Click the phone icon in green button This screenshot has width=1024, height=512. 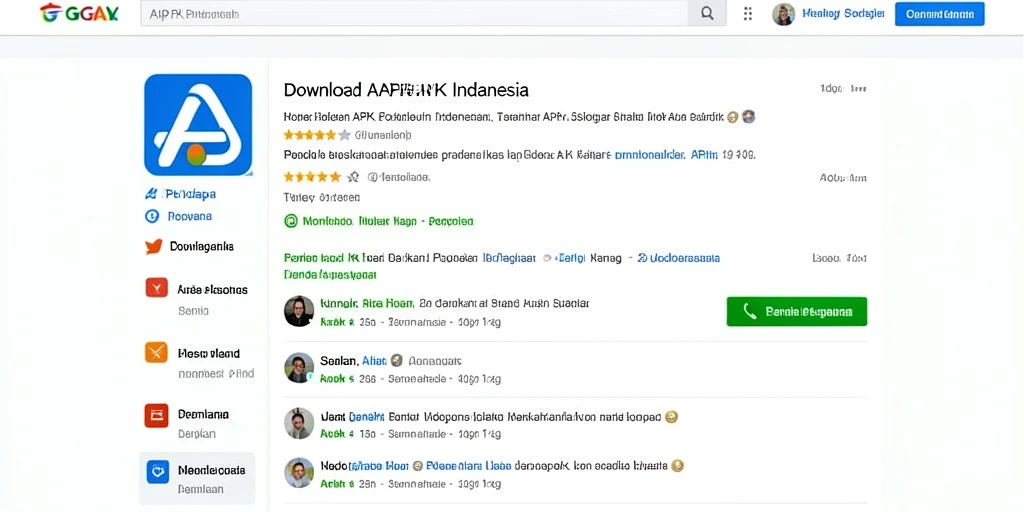(750, 312)
